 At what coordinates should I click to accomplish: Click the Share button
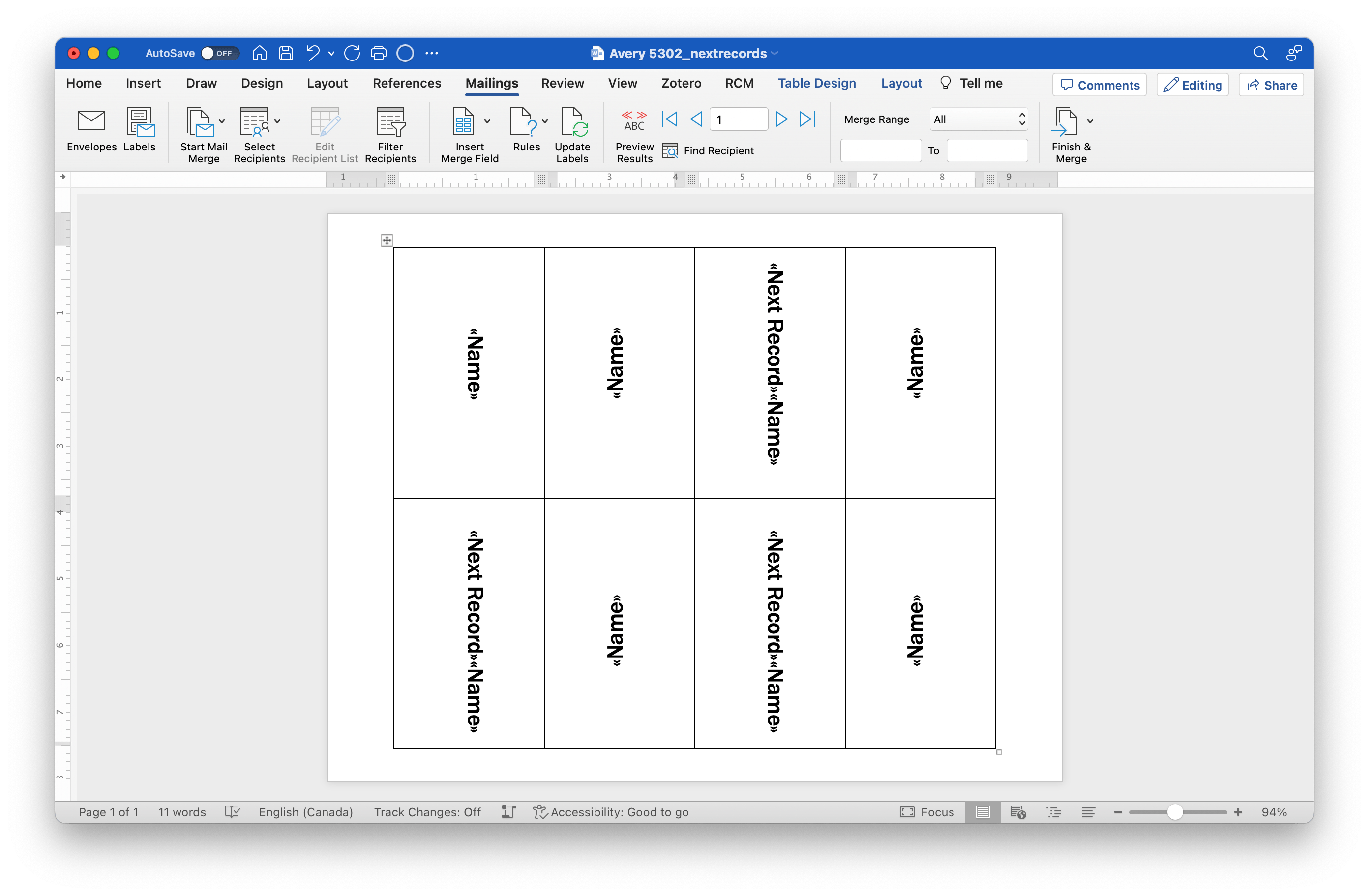pyautogui.click(x=1271, y=85)
